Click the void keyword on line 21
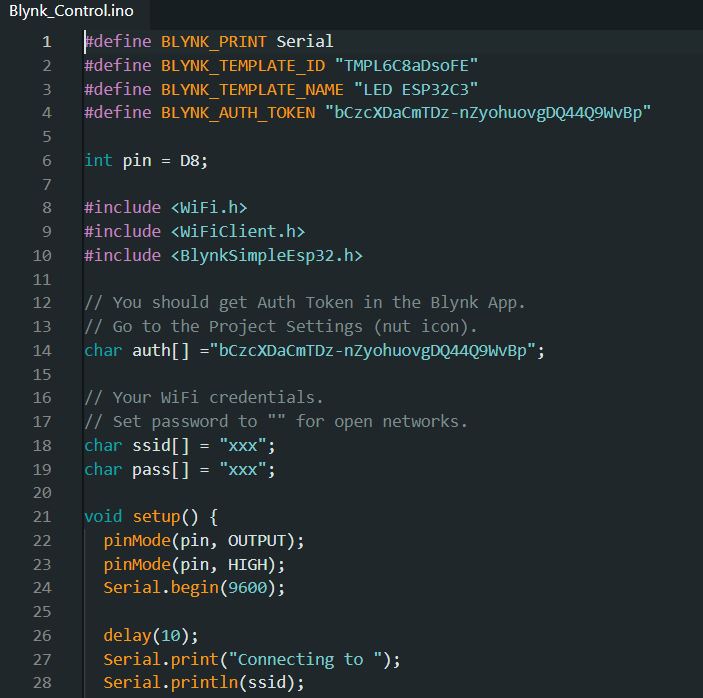 [x=103, y=517]
